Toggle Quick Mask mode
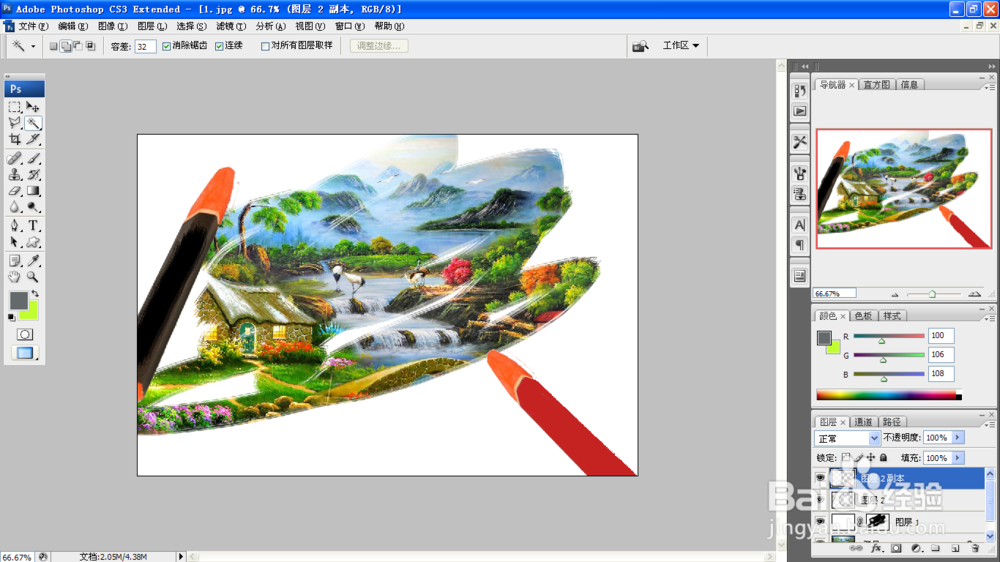 click(24, 334)
